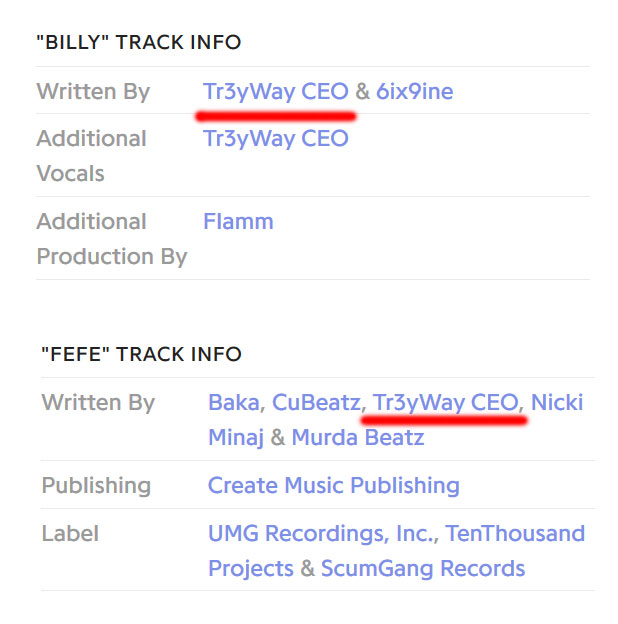Click the "FEFE" TRACK INFO heading
Image resolution: width=618 pixels, height=624 pixels.
tap(141, 354)
